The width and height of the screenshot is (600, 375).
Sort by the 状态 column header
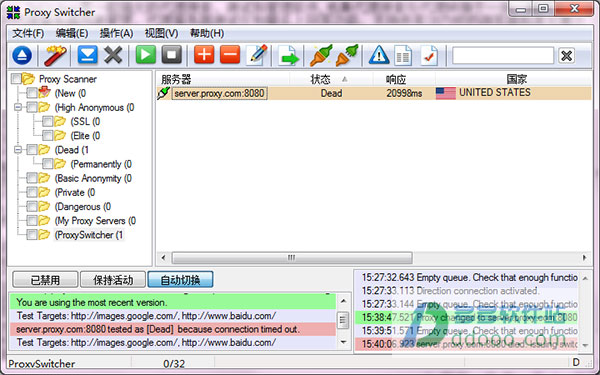pos(331,79)
